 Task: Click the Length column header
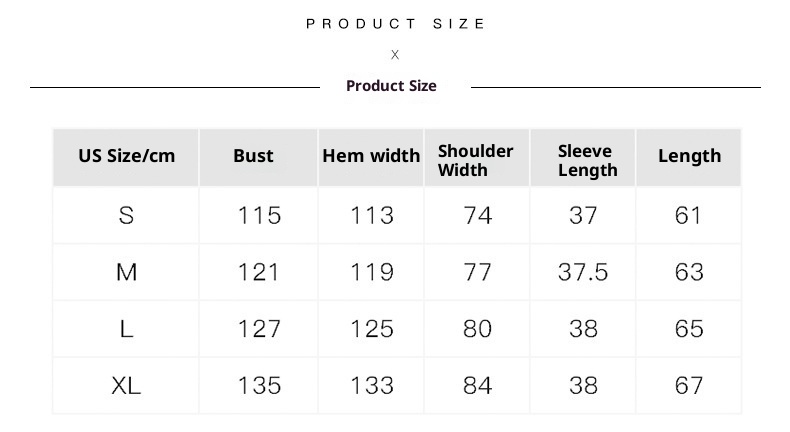689,156
